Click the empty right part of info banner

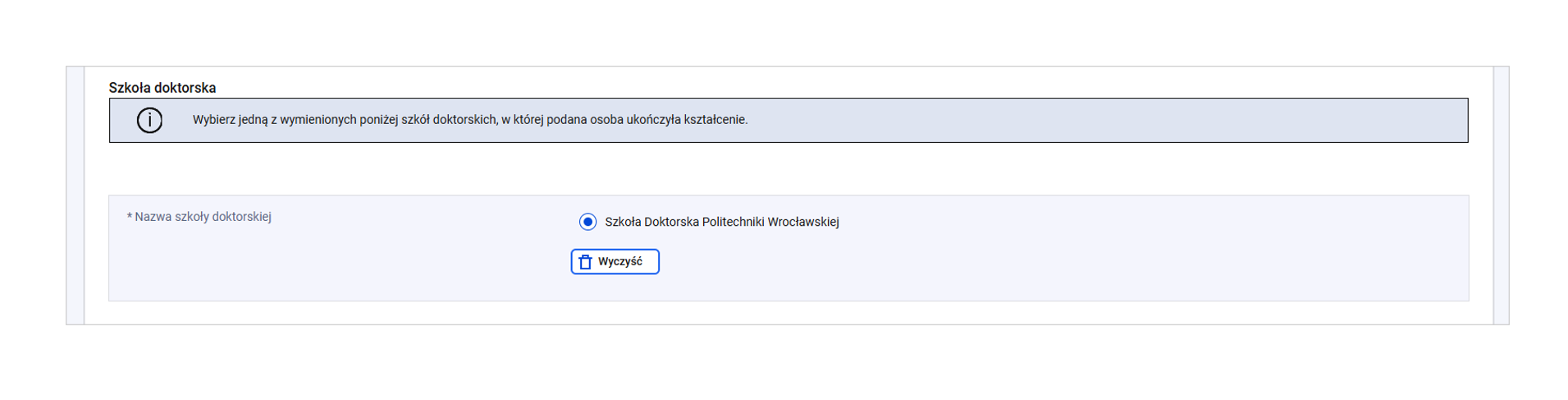point(1149,121)
